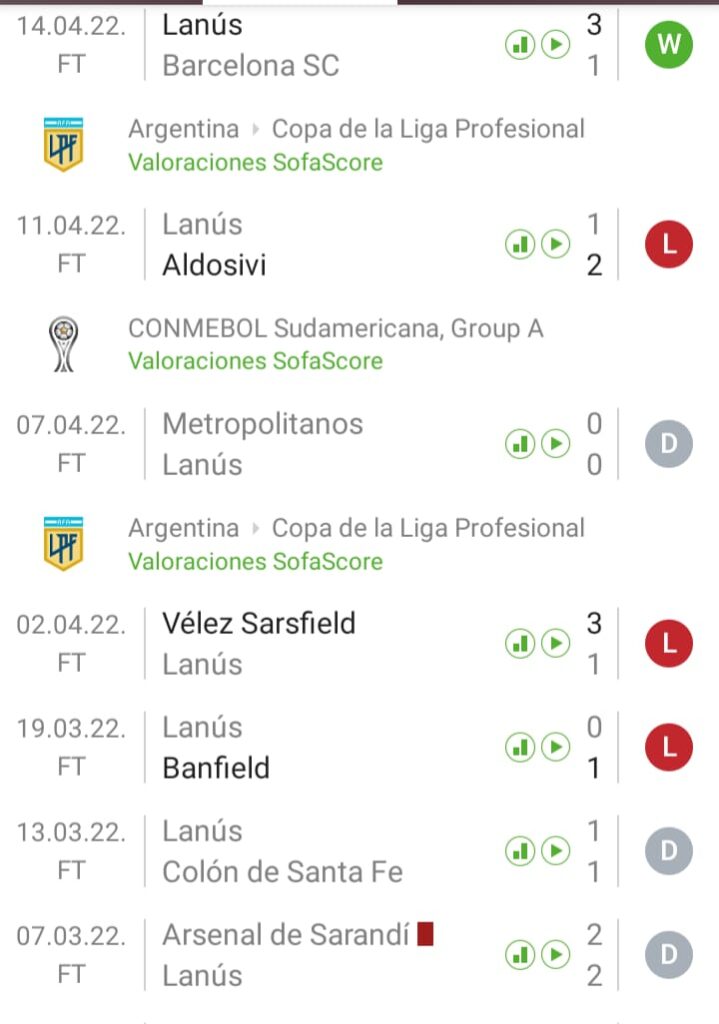Viewport: 719px width, 1024px height.
Task: Click the red card next to Arsenal de Sarandí
Action: pyautogui.click(x=426, y=935)
